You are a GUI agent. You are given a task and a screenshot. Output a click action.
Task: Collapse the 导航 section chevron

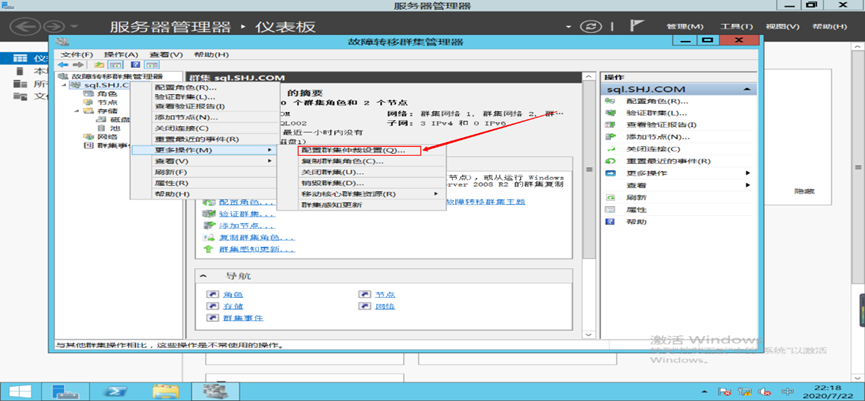(204, 276)
